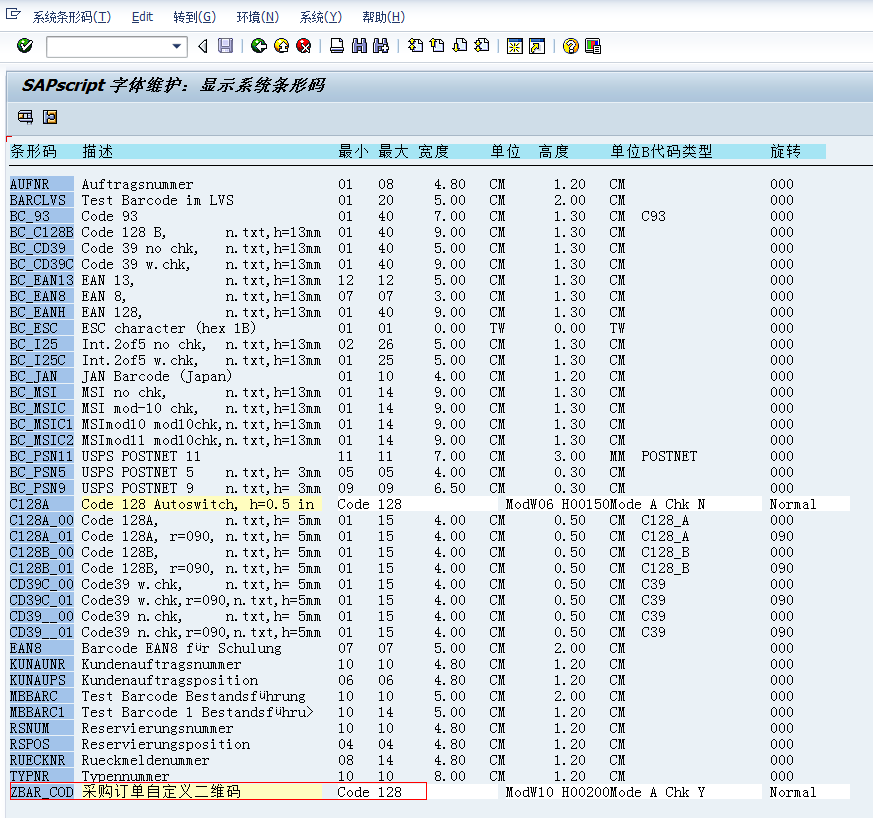This screenshot has height=818, width=873.
Task: Click the First Page navigation icon
Action: pos(415,46)
